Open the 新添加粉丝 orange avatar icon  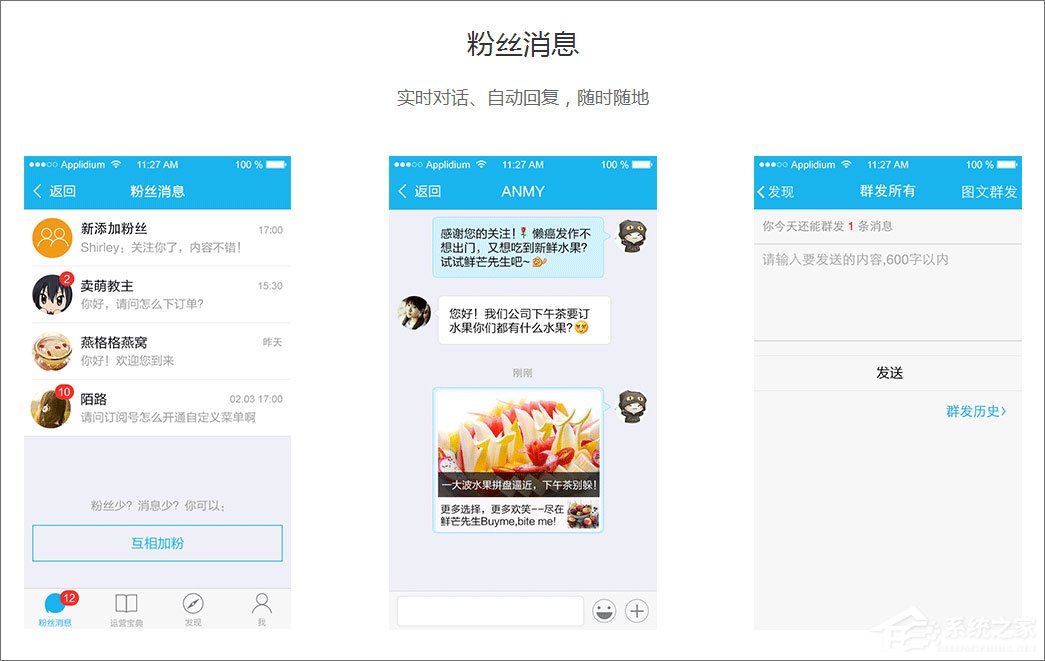point(52,238)
